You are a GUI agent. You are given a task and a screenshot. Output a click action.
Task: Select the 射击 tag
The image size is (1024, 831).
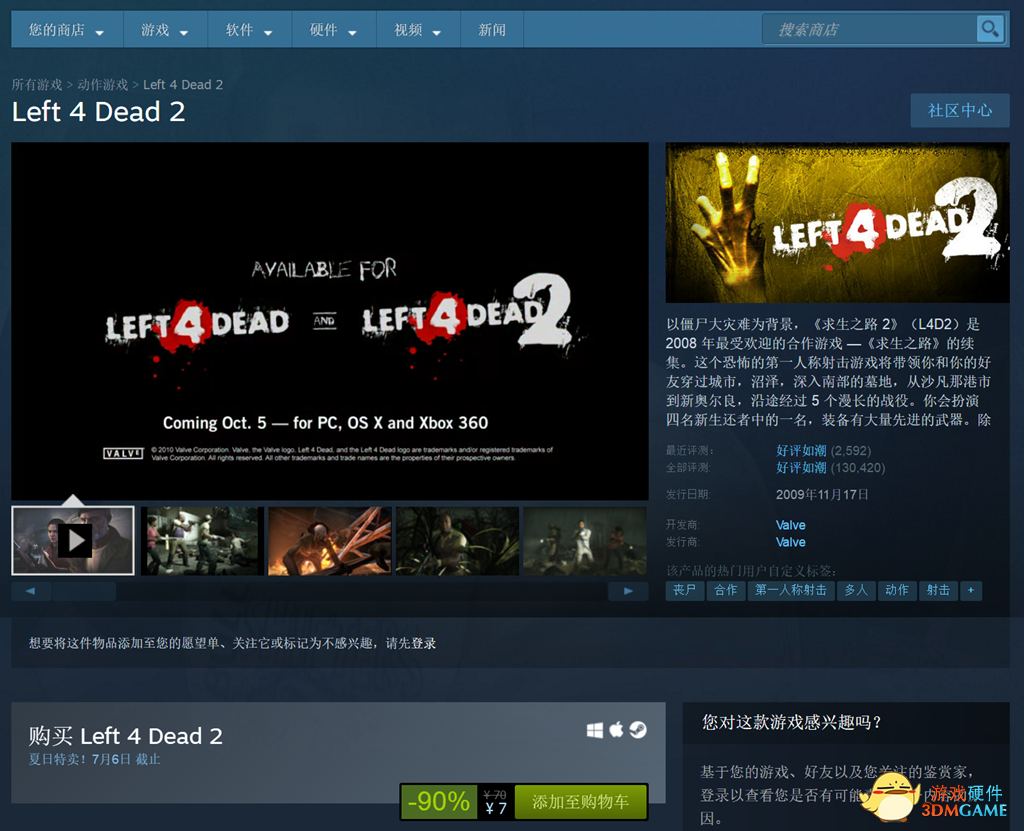pyautogui.click(x=938, y=591)
